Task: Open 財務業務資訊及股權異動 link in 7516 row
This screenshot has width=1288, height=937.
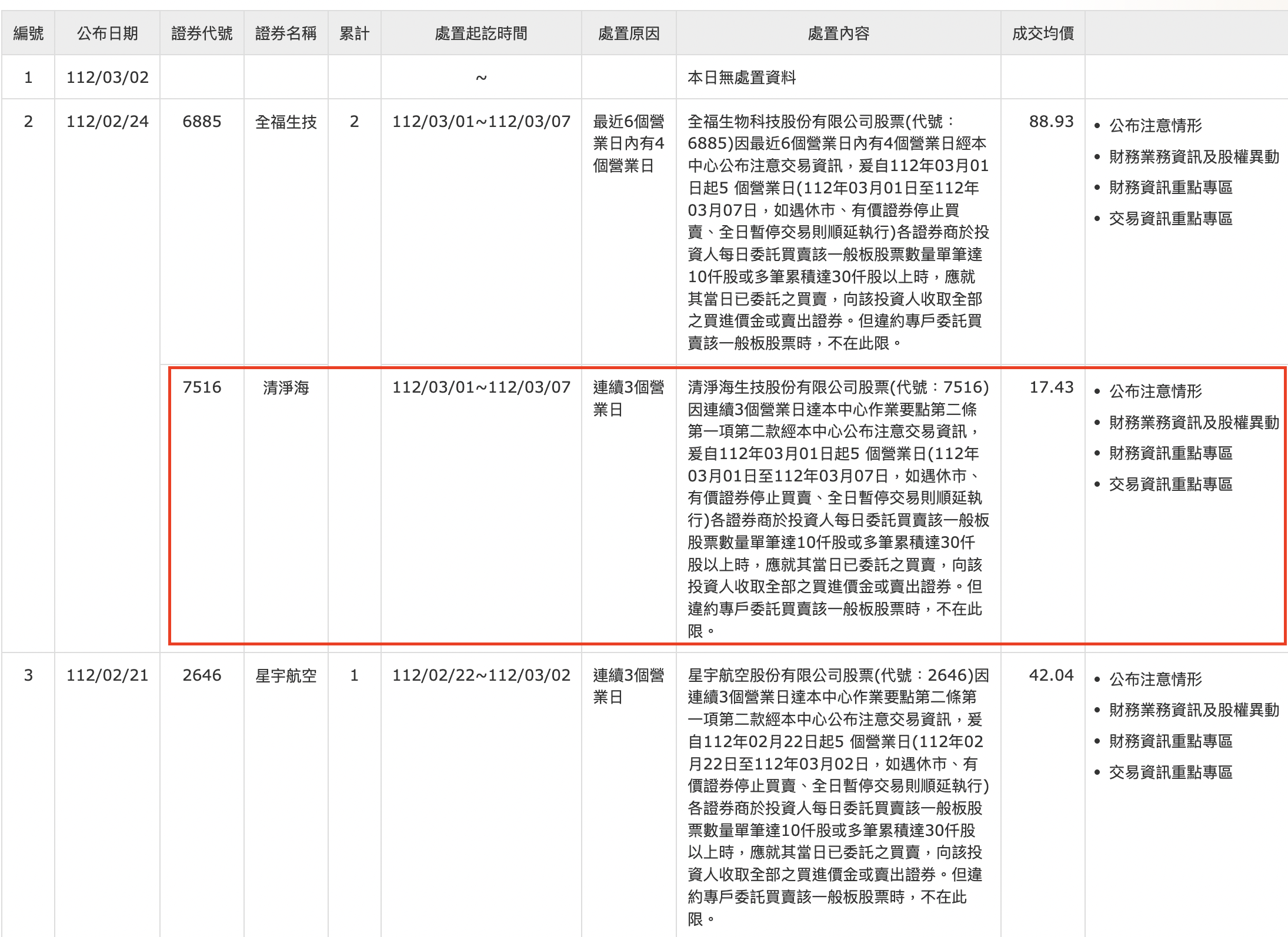Action: (x=1194, y=422)
